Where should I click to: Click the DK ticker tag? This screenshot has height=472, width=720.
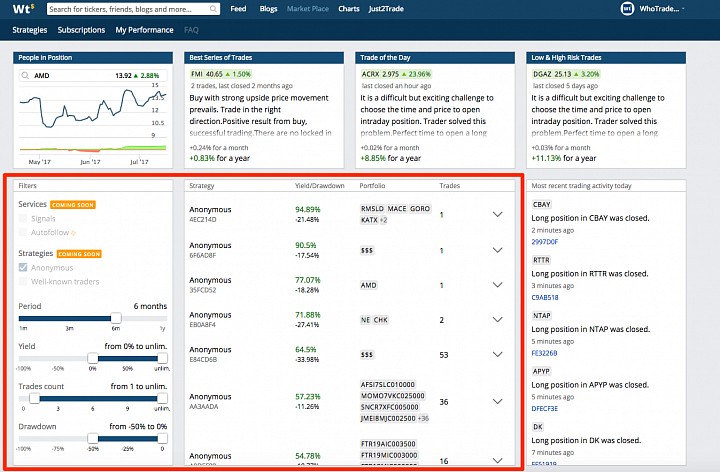click(538, 427)
